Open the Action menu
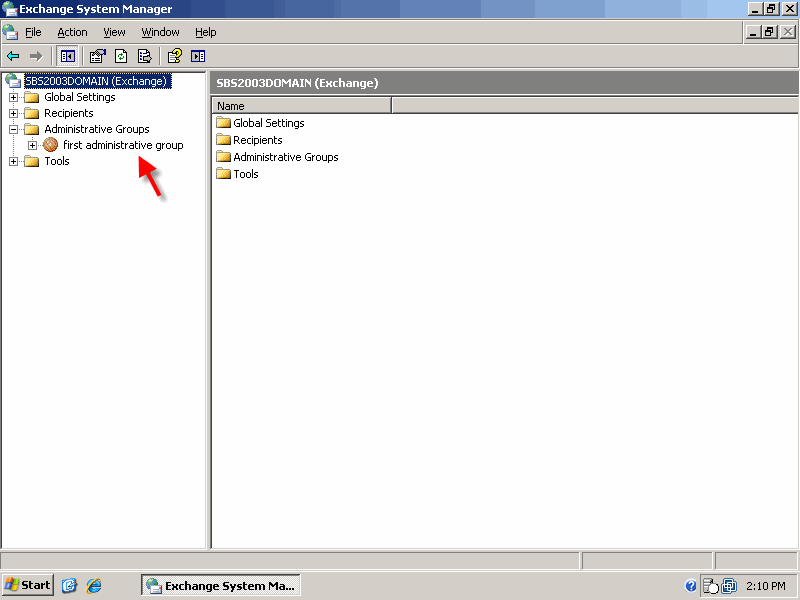 click(x=72, y=32)
